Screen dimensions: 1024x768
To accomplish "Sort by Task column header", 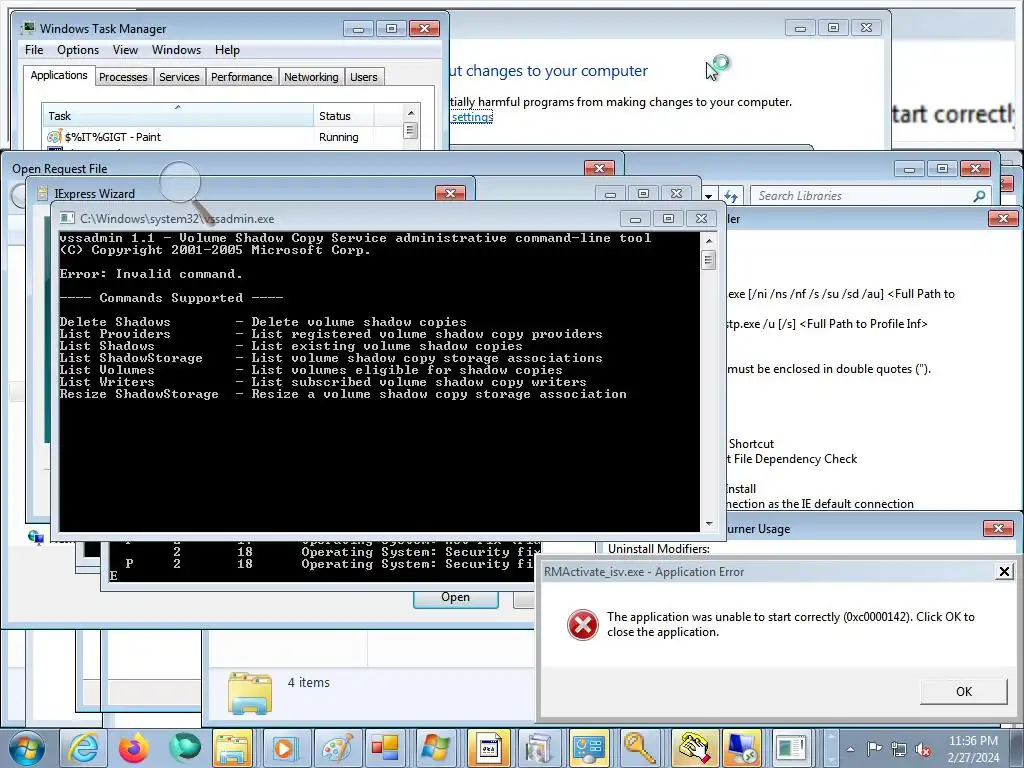I will point(178,116).
